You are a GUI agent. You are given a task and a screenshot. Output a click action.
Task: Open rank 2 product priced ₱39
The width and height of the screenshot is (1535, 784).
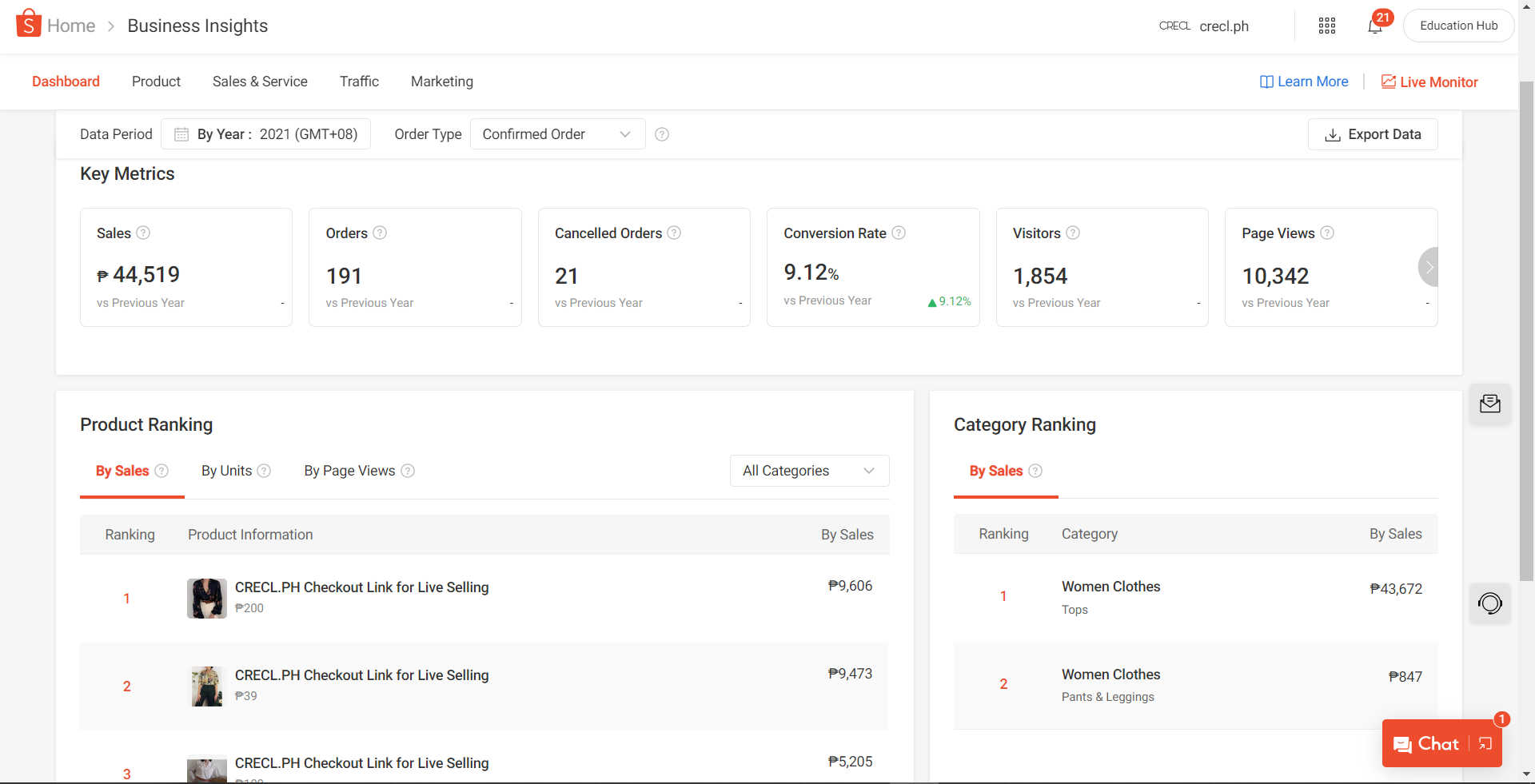tap(361, 675)
